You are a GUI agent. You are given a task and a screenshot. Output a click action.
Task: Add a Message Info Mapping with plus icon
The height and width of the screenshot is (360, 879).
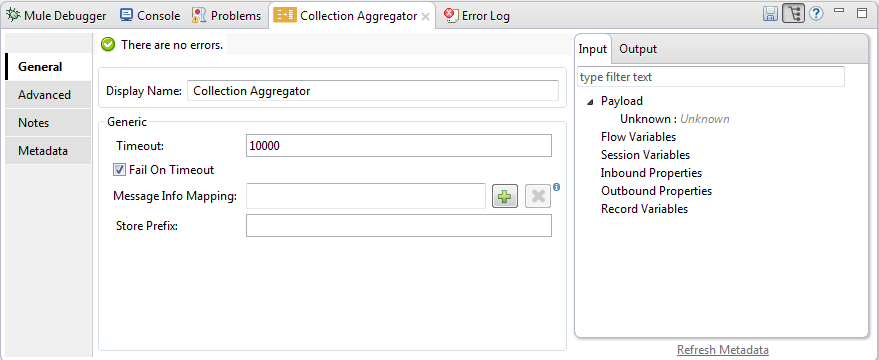505,196
